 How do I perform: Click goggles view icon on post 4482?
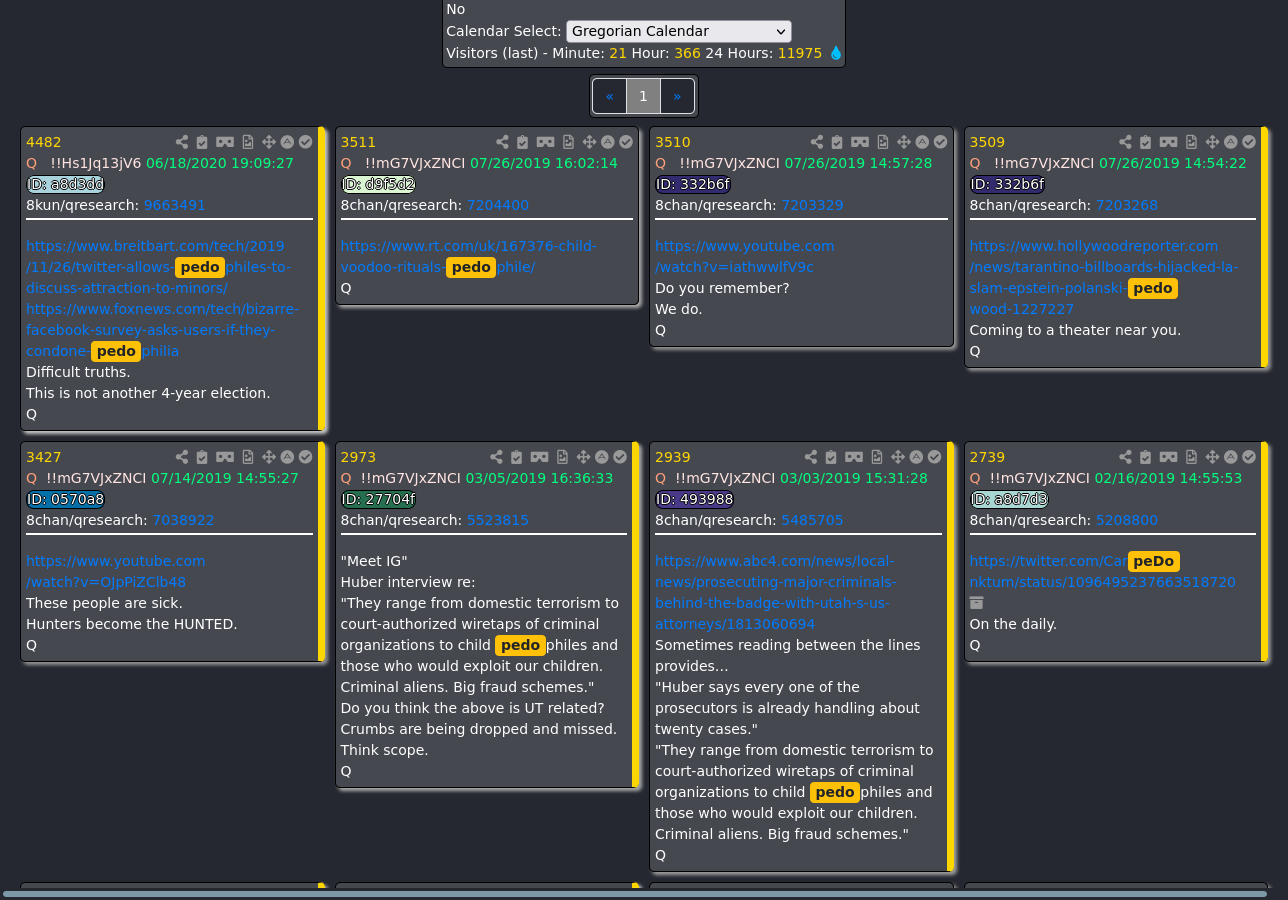click(225, 142)
